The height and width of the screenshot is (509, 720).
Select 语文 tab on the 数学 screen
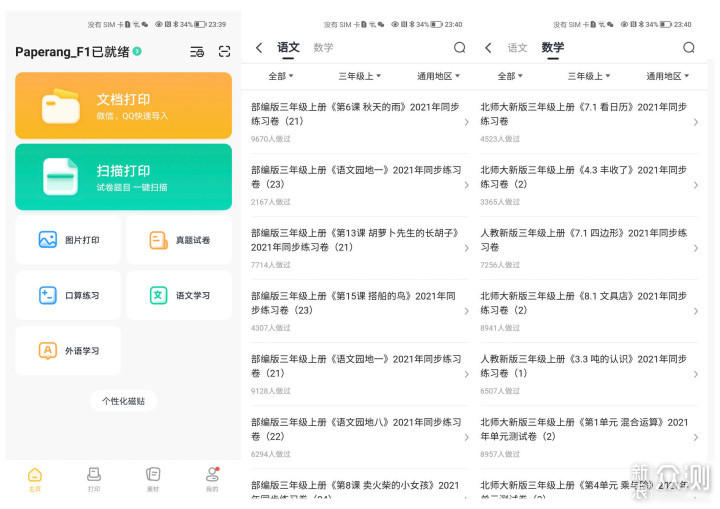coord(518,48)
